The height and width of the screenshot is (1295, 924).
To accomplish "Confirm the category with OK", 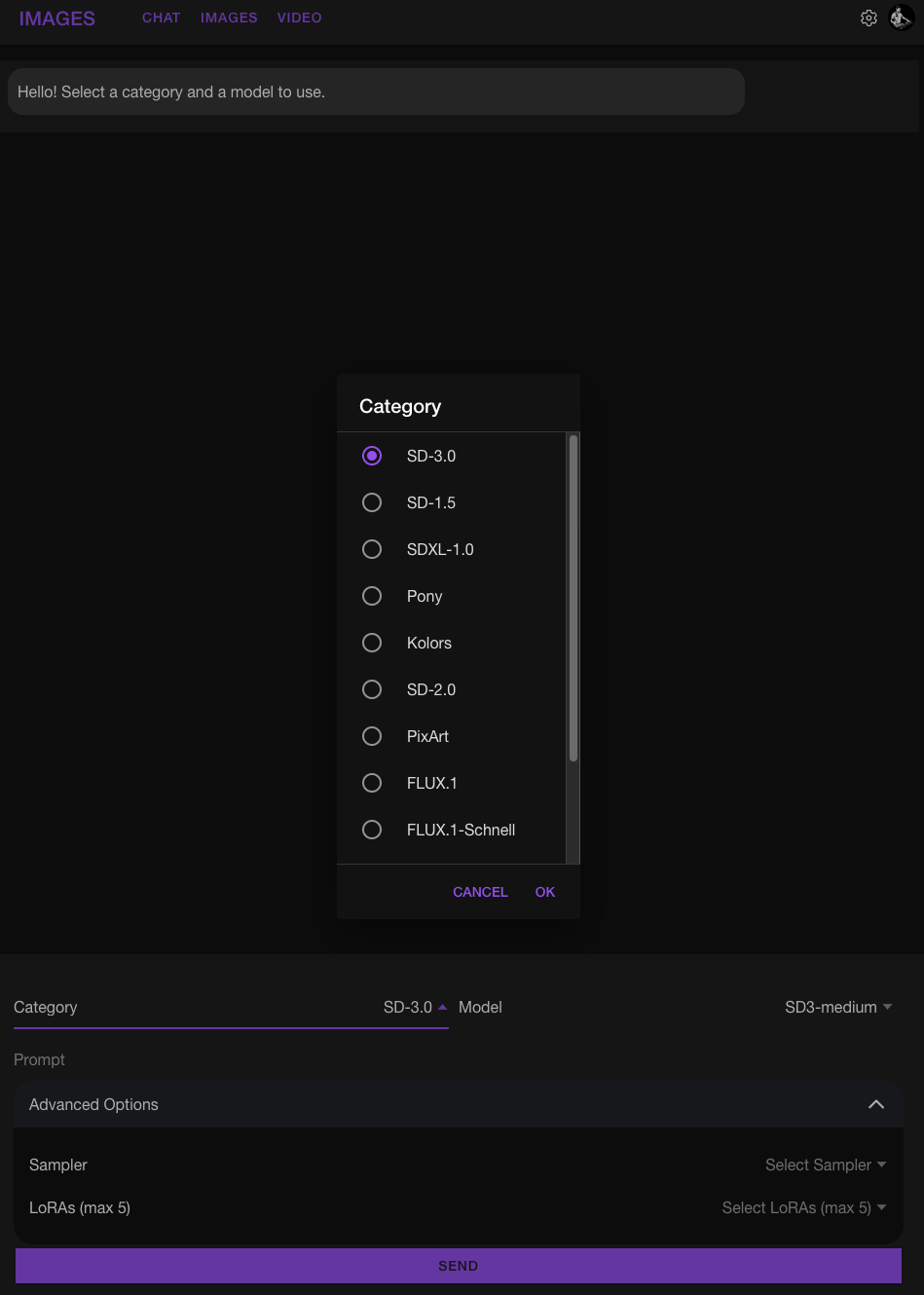I will pos(545,892).
